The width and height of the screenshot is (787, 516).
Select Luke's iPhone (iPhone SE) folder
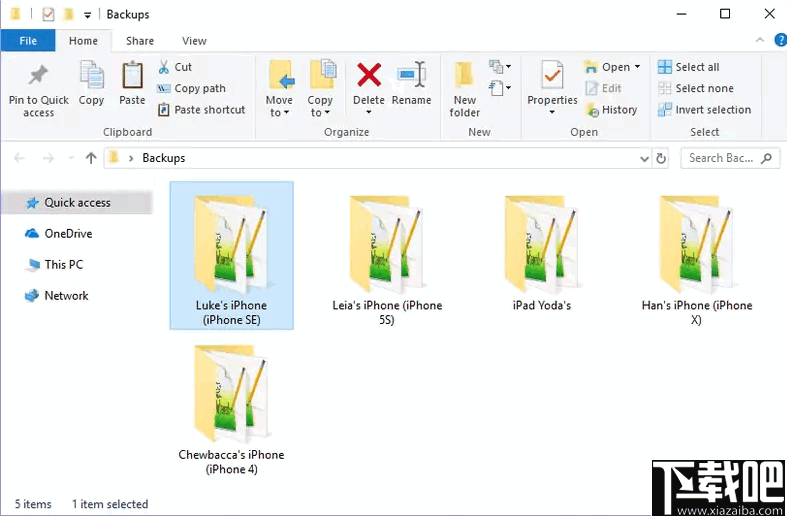pyautogui.click(x=231, y=255)
